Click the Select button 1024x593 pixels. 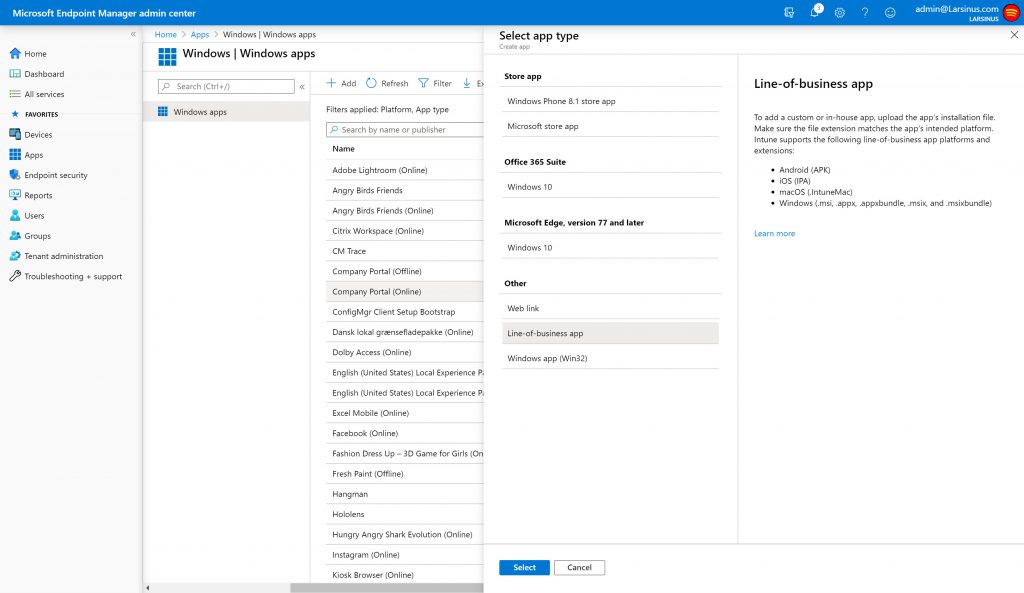click(x=524, y=568)
